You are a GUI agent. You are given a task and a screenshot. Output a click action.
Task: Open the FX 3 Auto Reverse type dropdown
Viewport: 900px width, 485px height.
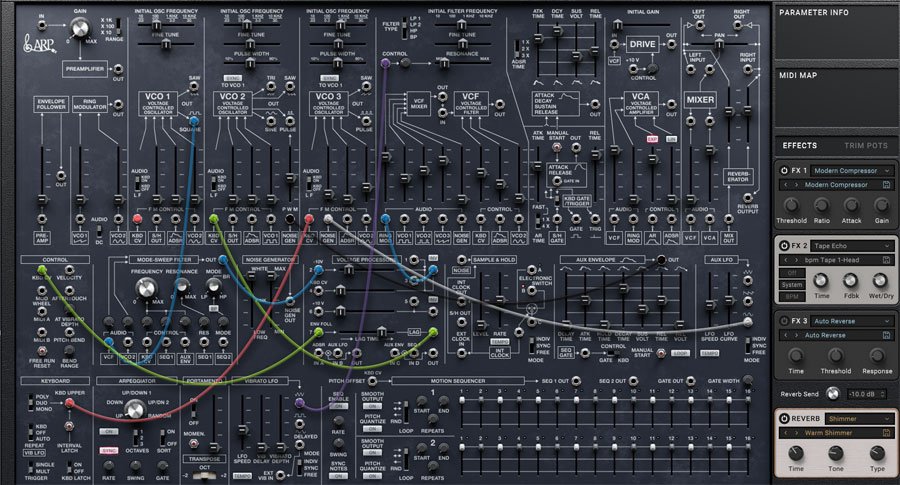click(x=851, y=321)
